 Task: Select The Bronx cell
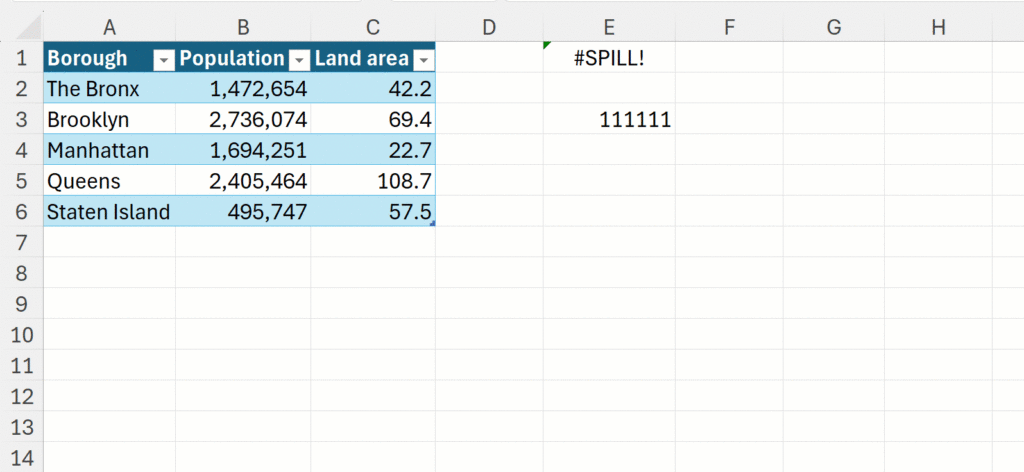click(x=109, y=88)
